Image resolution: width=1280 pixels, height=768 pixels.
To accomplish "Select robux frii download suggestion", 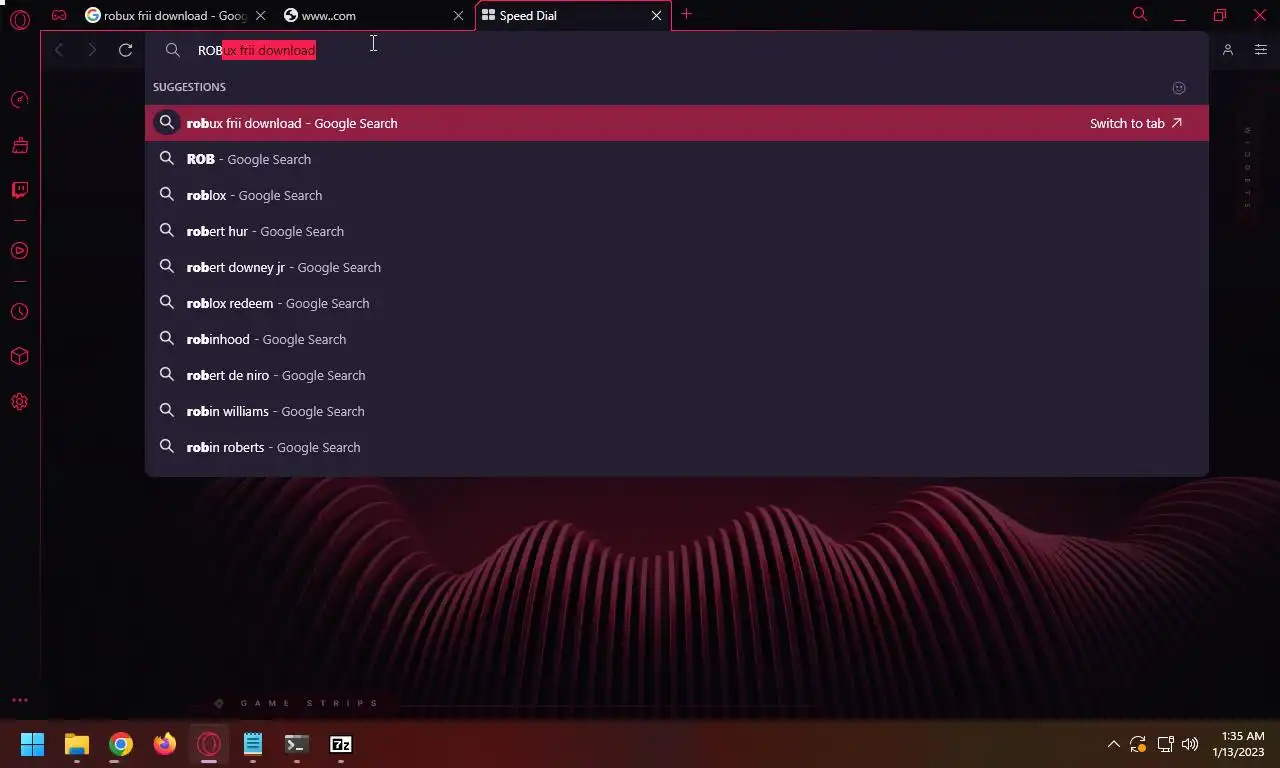I will coord(677,123).
